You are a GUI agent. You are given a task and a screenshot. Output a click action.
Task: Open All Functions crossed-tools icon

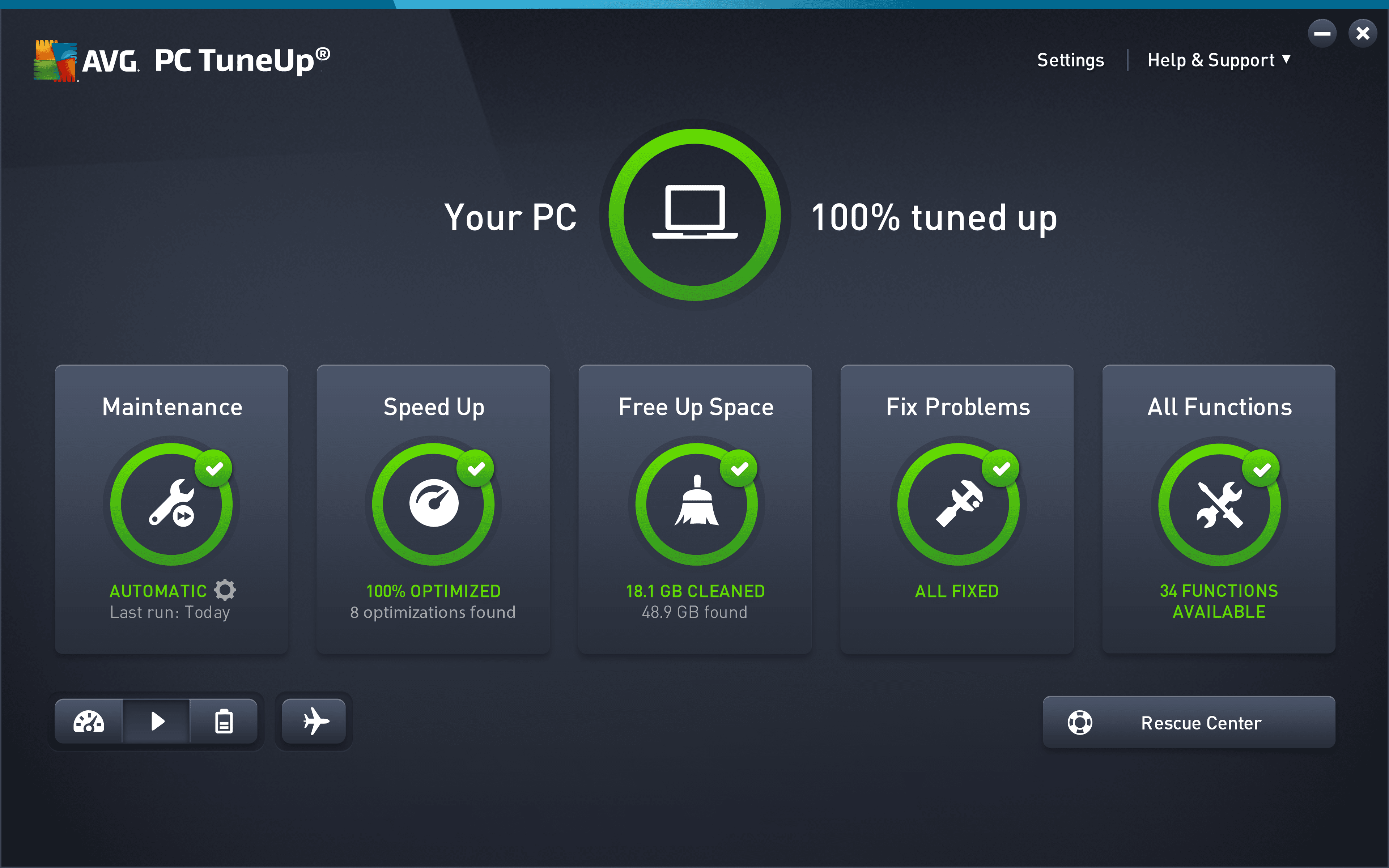coord(1219,504)
